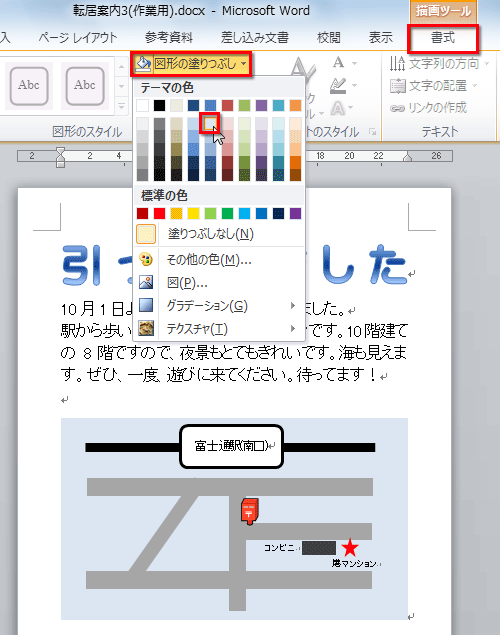
Task: Select 塗りつぶしなし(N) menu entry
Action: (219, 234)
